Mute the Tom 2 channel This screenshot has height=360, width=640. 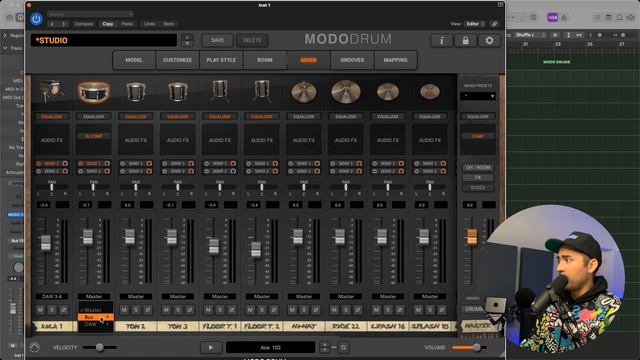(x=124, y=310)
